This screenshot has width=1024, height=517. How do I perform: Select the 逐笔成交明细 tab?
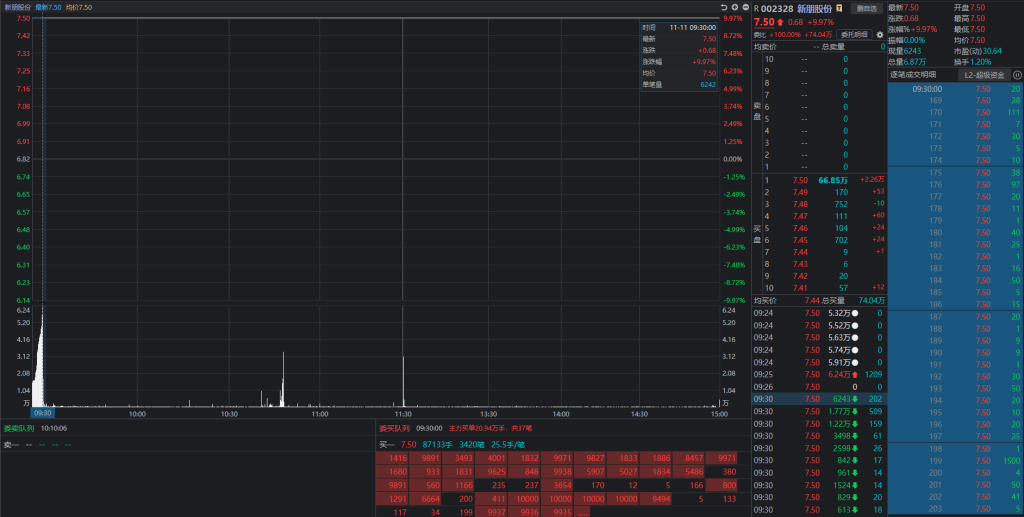click(913, 74)
